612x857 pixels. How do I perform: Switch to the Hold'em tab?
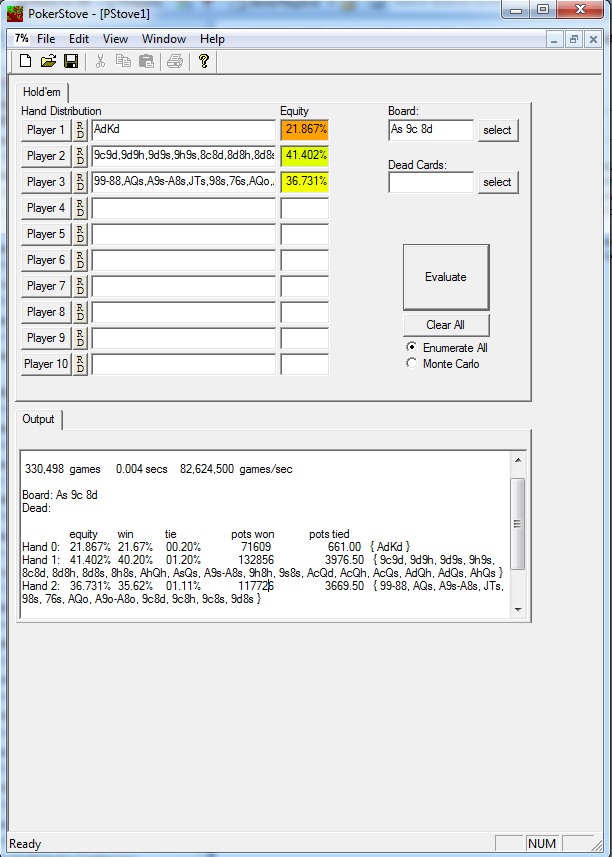(x=42, y=92)
